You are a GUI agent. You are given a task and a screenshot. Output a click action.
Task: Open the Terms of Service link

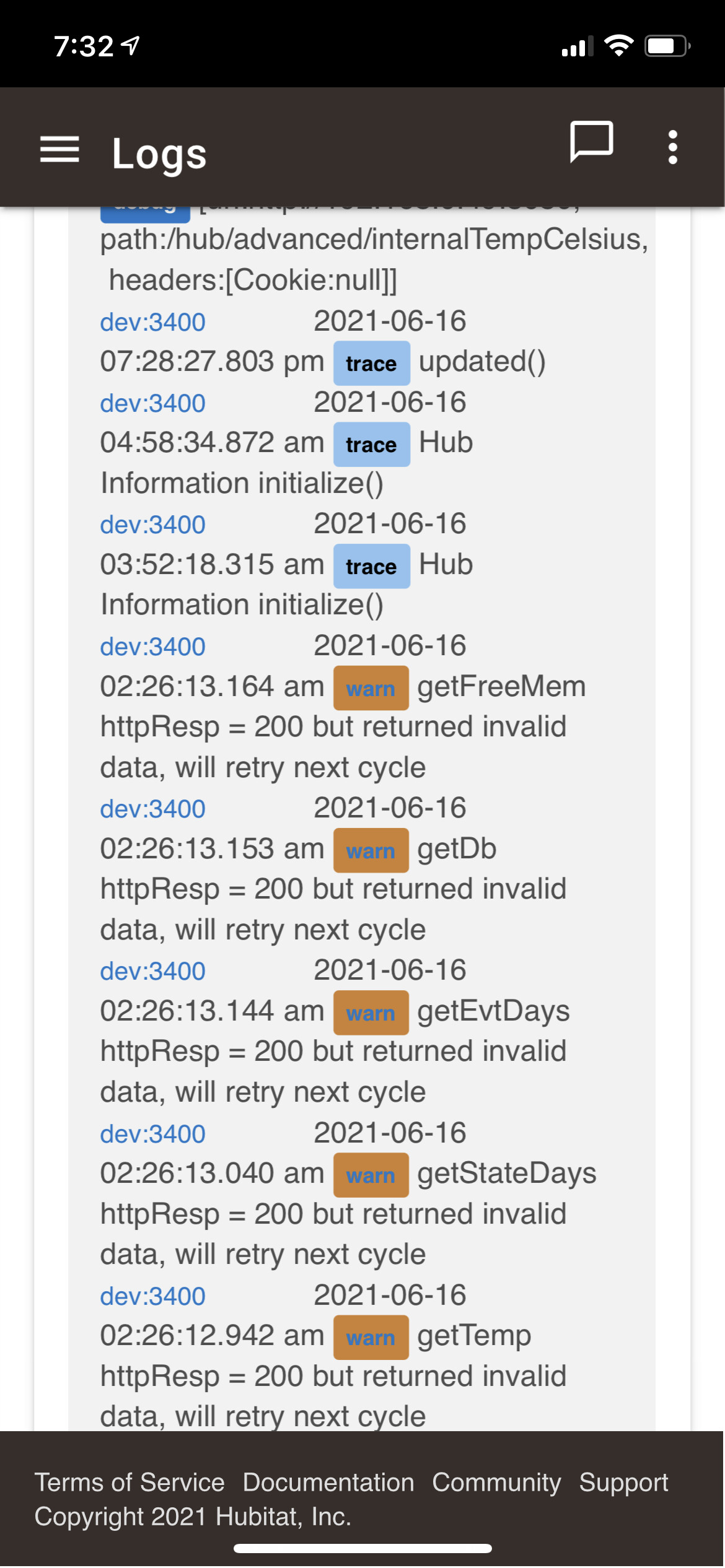pyautogui.click(x=130, y=1483)
